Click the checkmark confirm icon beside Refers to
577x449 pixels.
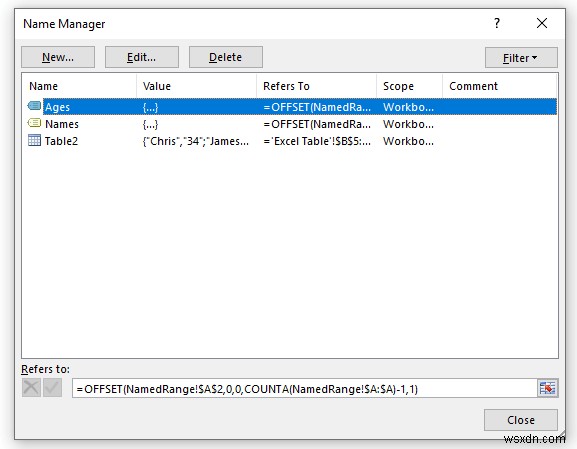pyautogui.click(x=52, y=388)
